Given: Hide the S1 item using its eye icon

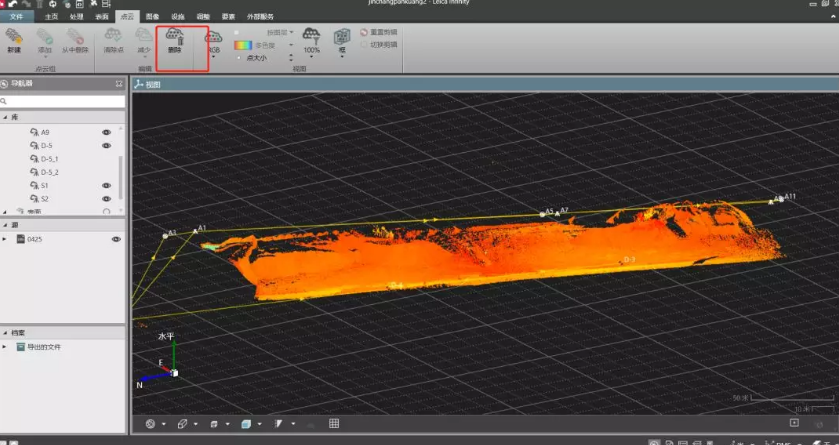Looking at the screenshot, I should [x=106, y=185].
